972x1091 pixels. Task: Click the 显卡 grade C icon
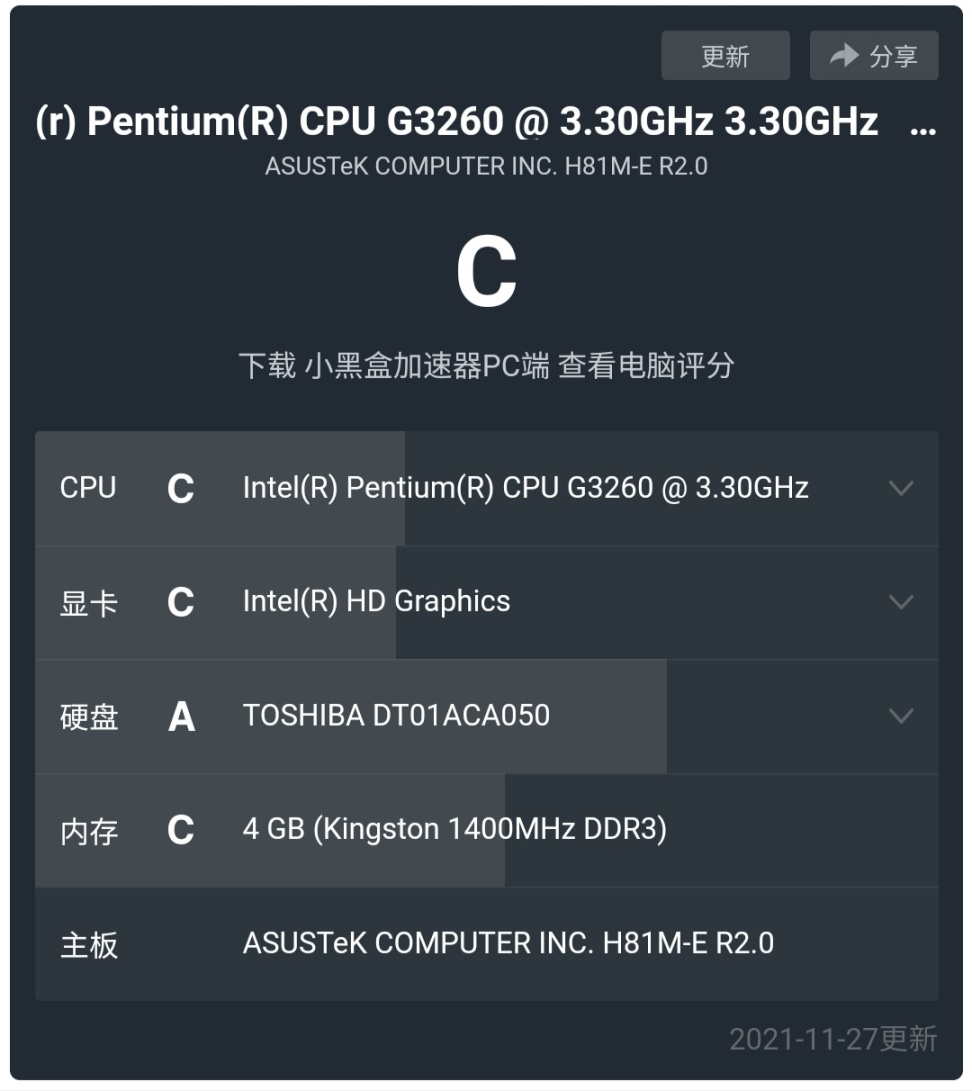[181, 602]
